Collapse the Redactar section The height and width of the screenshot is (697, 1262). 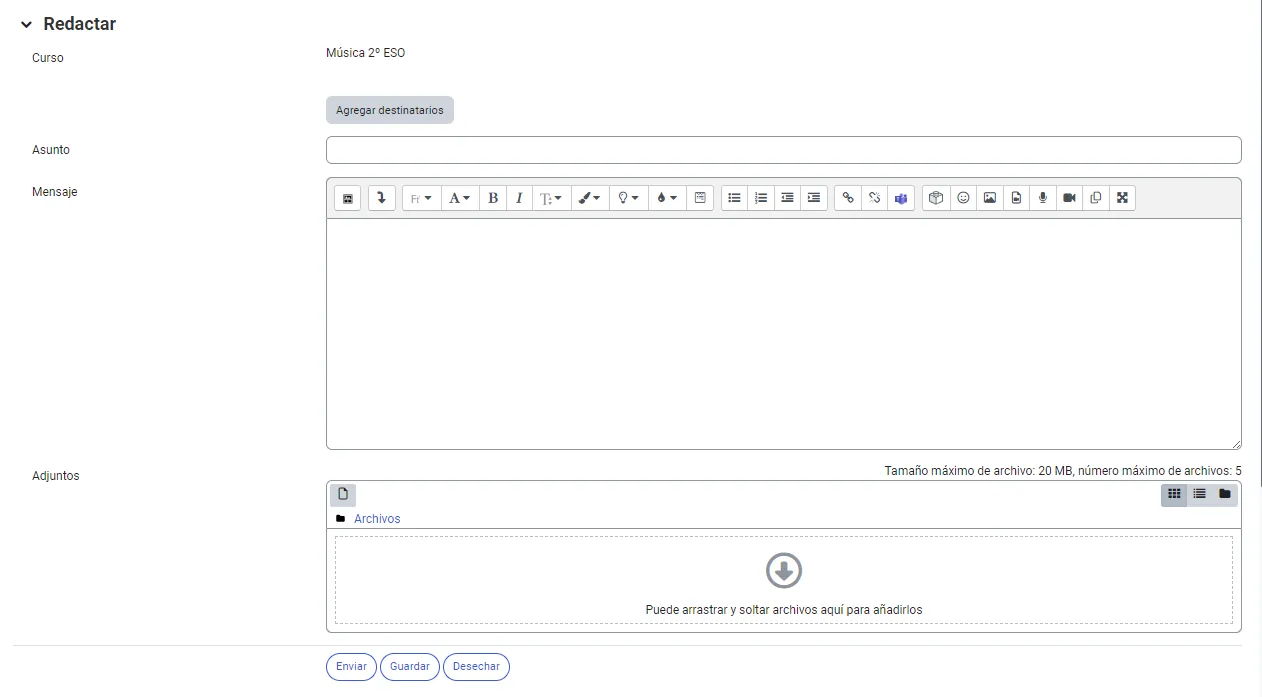pos(25,23)
